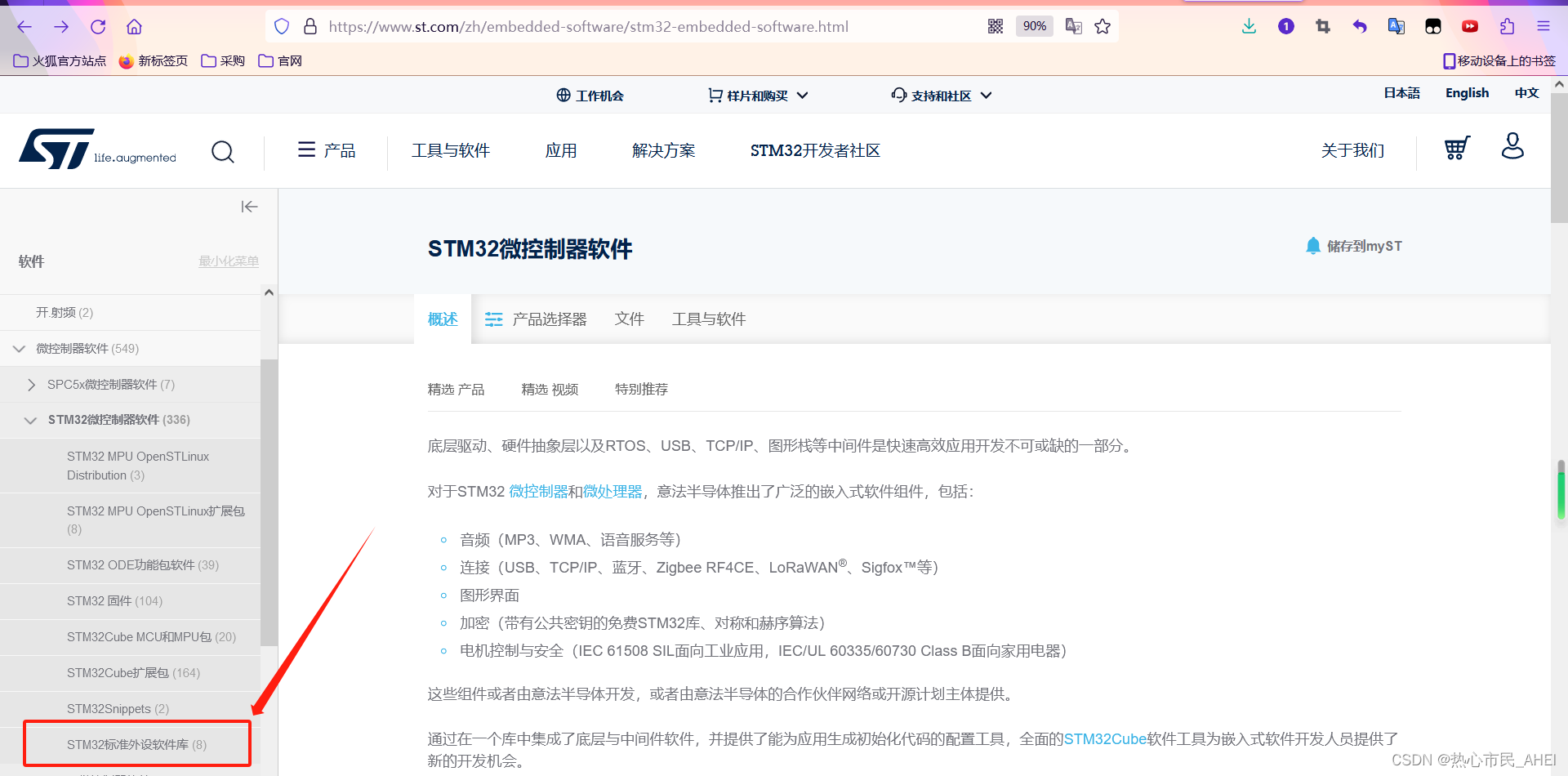Open the 采购 bookmark folder
Viewport: 1568px width, 776px height.
click(223, 61)
